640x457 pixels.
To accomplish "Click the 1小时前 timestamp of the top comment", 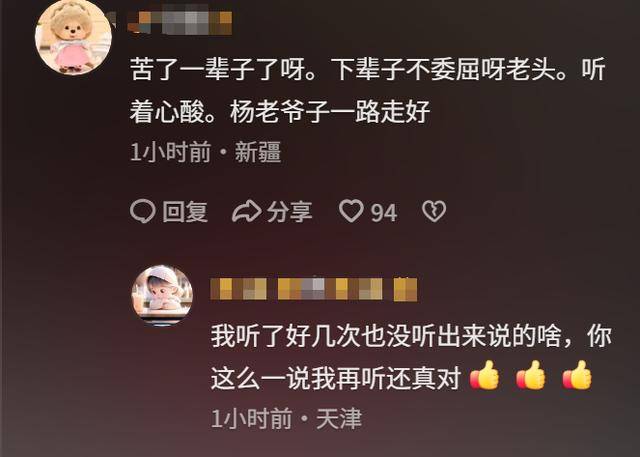I will [x=170, y=152].
